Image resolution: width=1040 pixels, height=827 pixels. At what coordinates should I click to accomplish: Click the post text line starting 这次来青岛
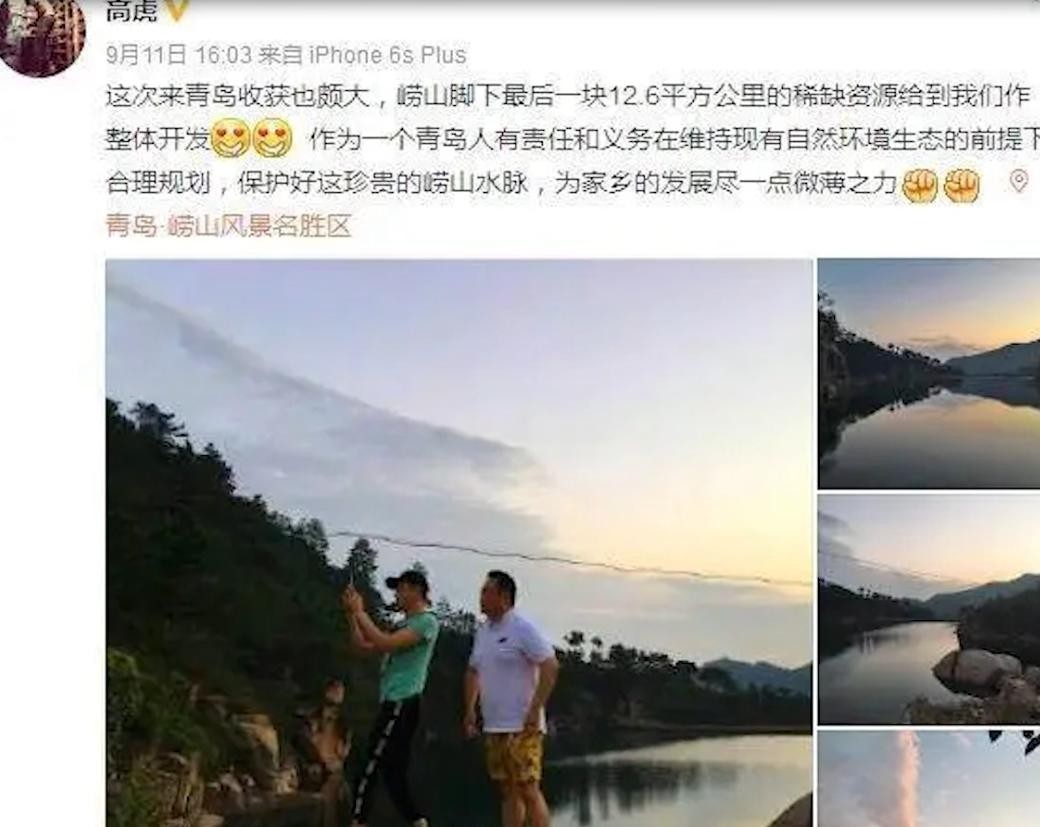tap(568, 96)
